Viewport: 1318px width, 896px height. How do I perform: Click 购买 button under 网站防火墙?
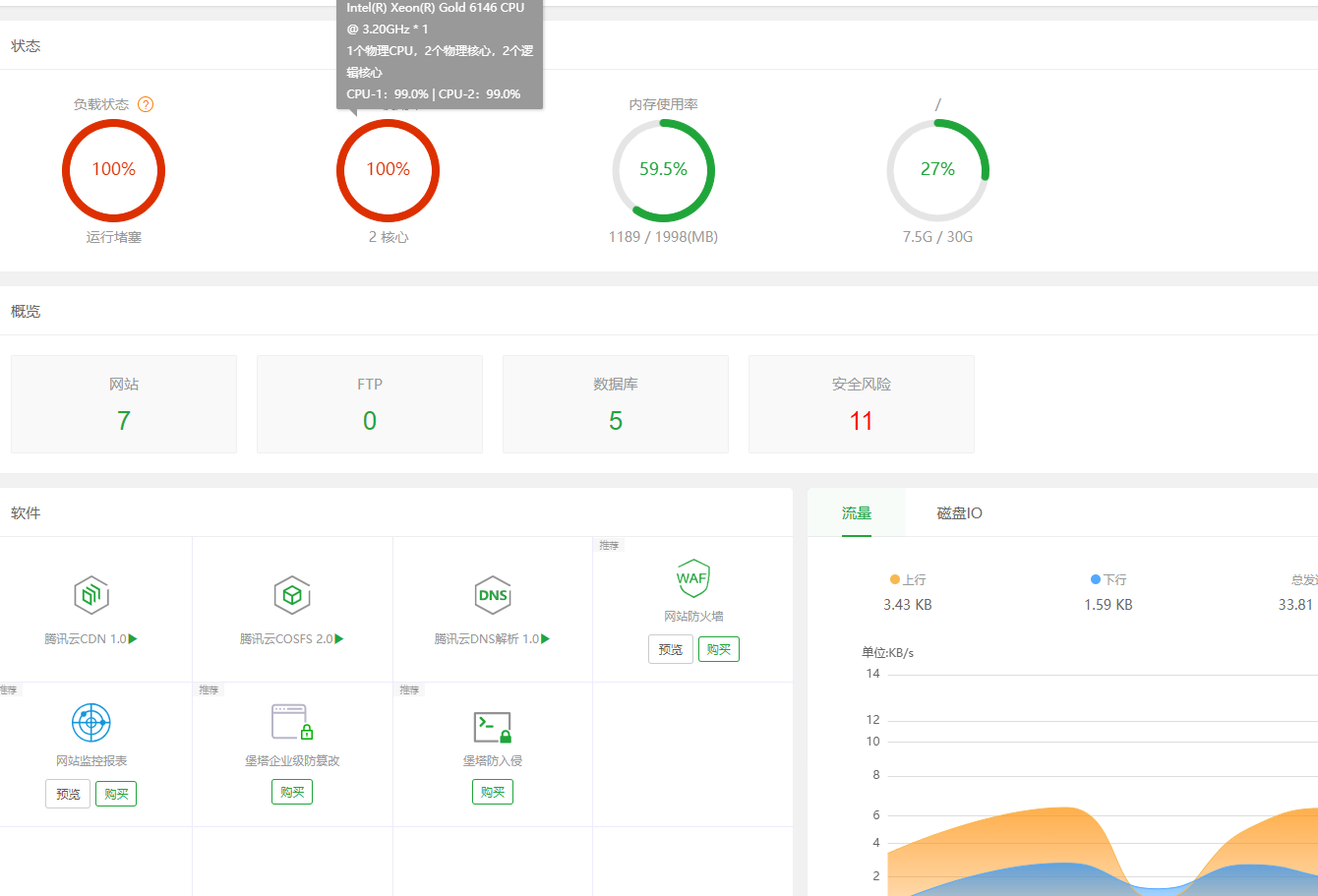pyautogui.click(x=719, y=649)
